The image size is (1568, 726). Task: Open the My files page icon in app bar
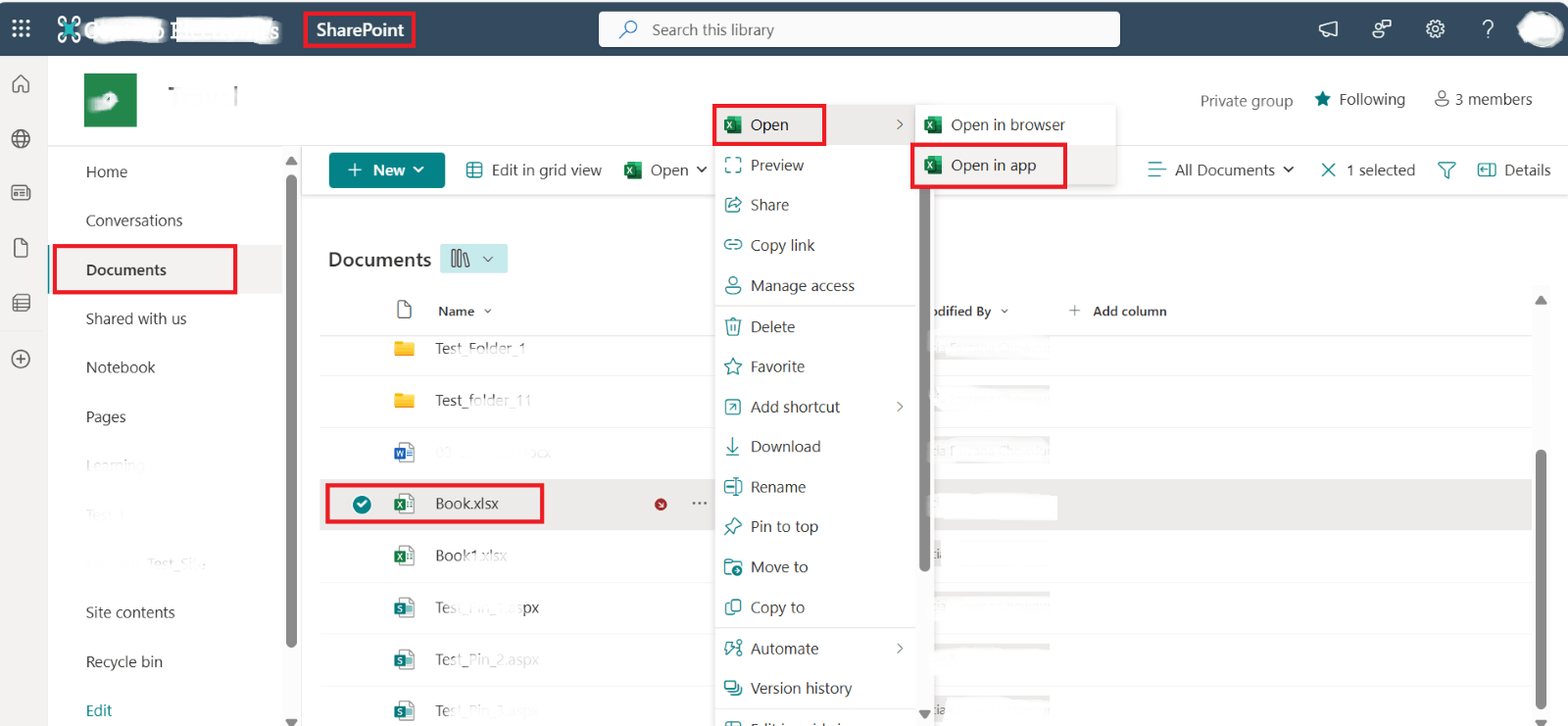[x=21, y=248]
